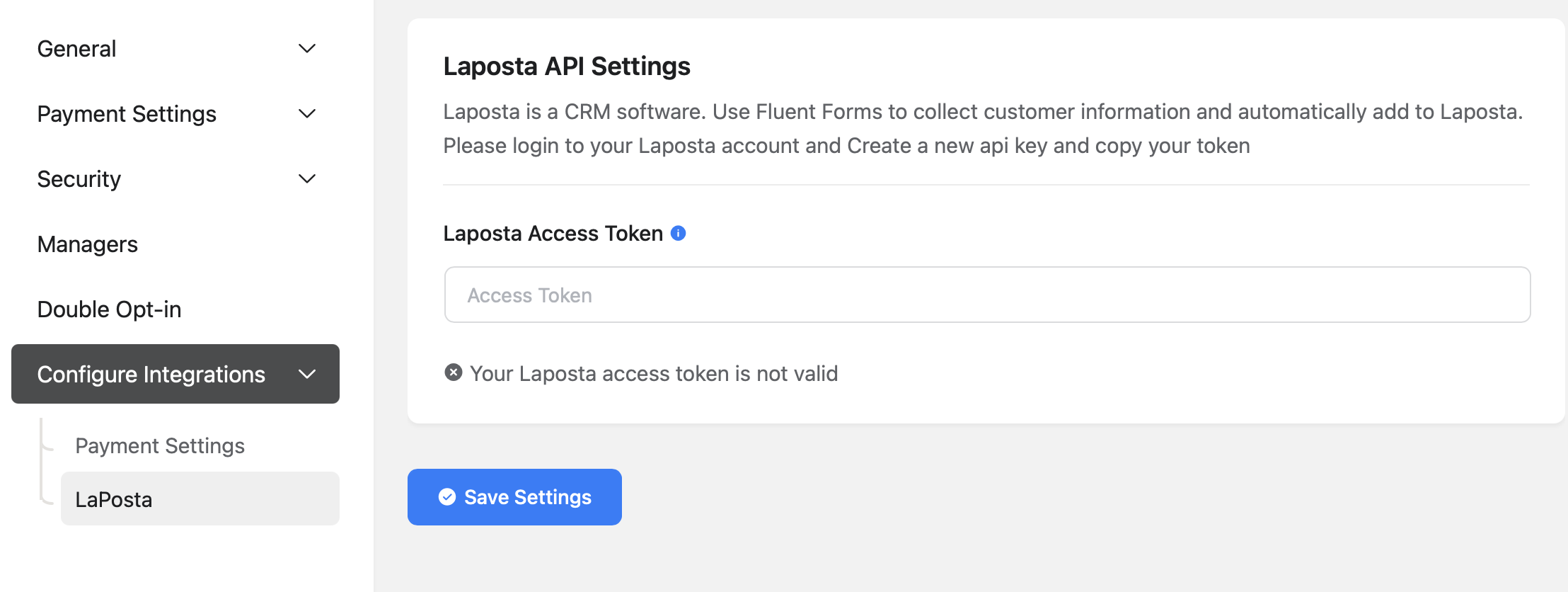This screenshot has height=592, width=1568.
Task: Click the Laposta Access Token label
Action: click(x=553, y=233)
